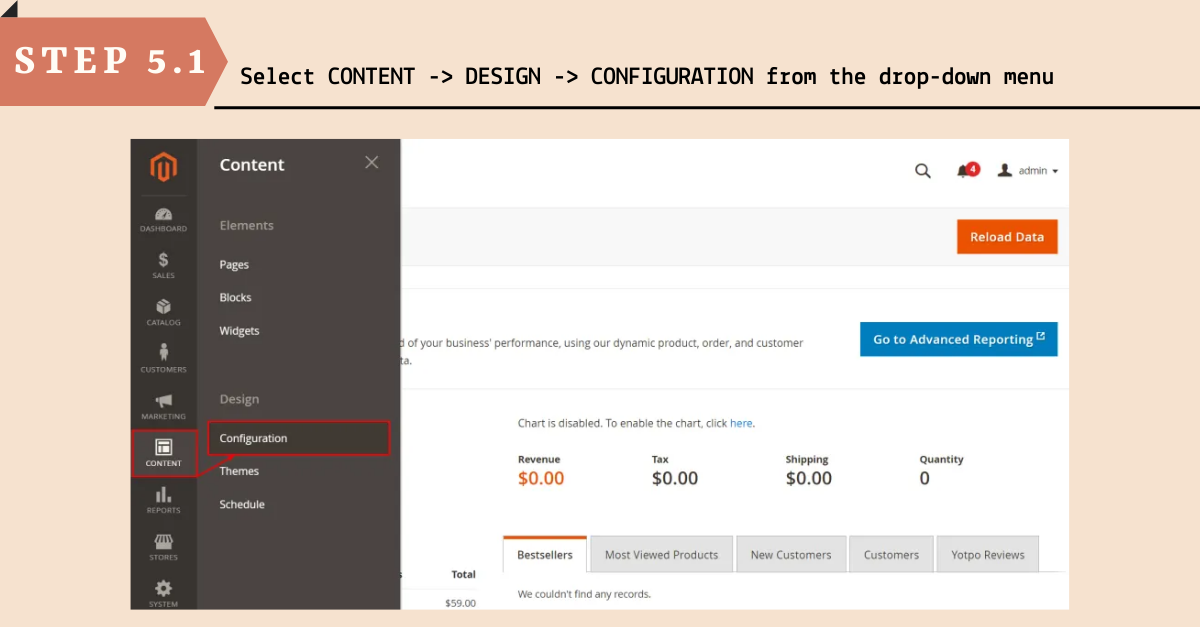
Task: Open the notifications bell icon
Action: pos(965,171)
